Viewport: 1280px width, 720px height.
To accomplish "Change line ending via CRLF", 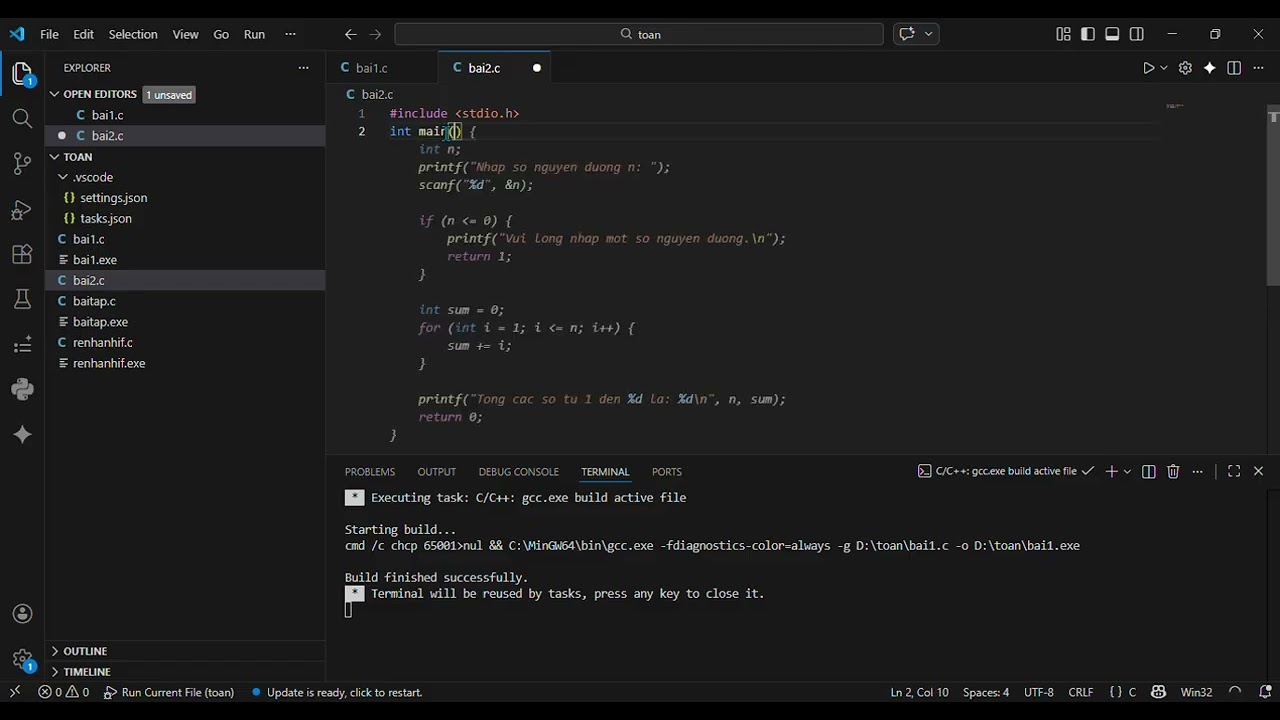I will [x=1080, y=692].
